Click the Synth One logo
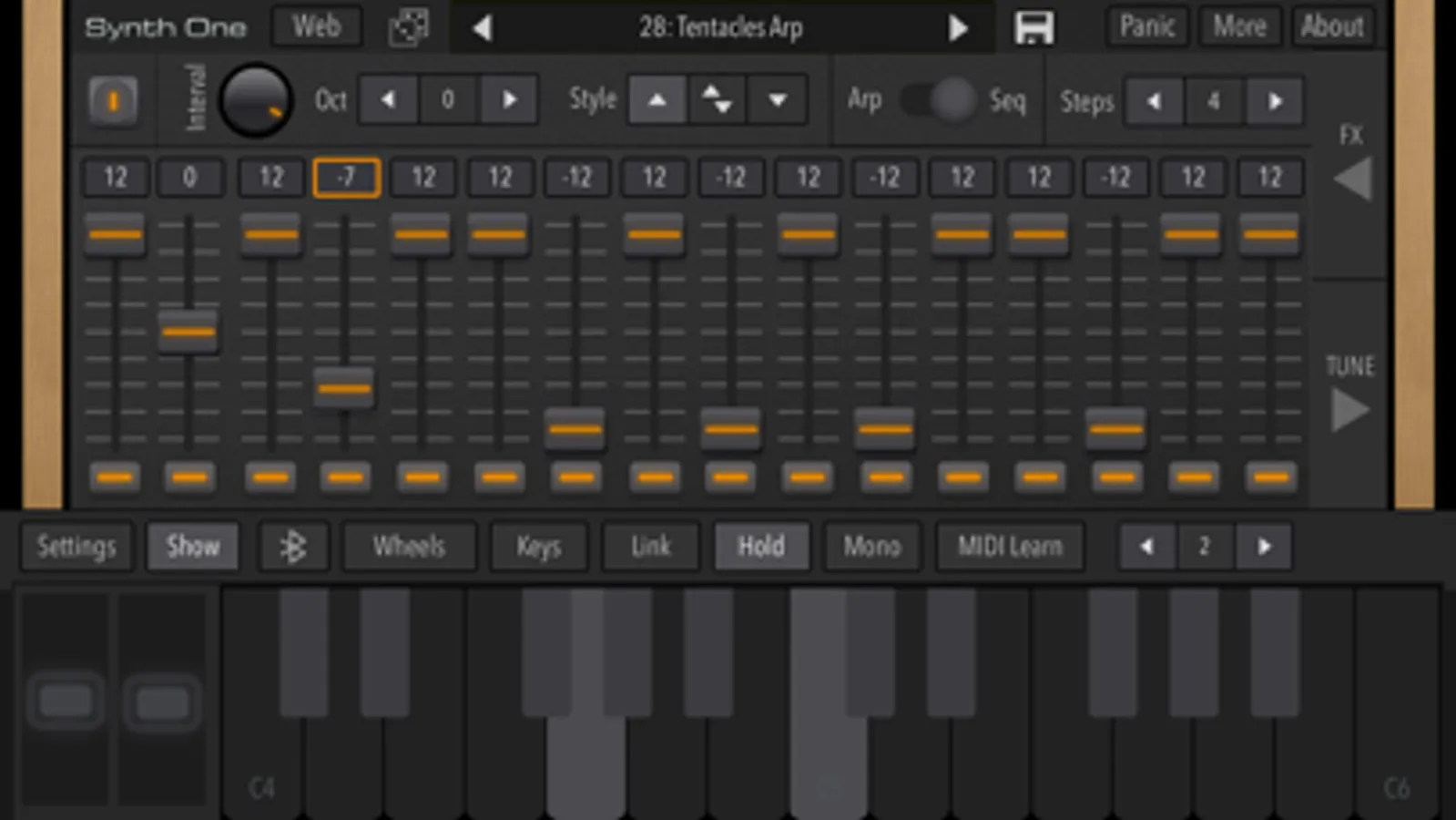This screenshot has width=1456, height=820. (165, 27)
